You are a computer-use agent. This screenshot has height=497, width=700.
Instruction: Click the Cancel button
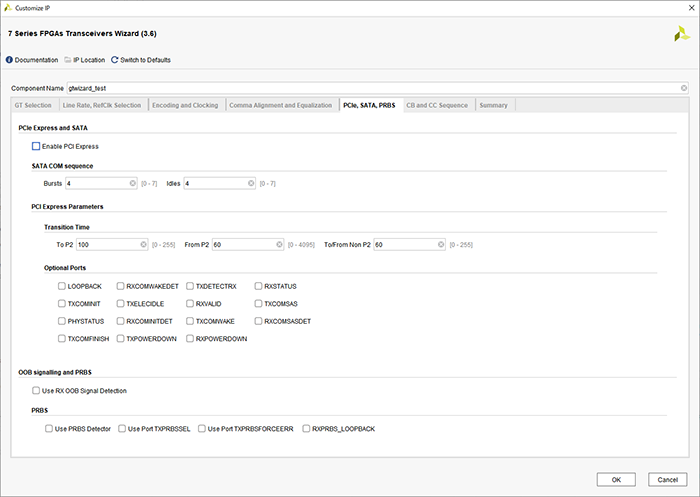coord(667,480)
